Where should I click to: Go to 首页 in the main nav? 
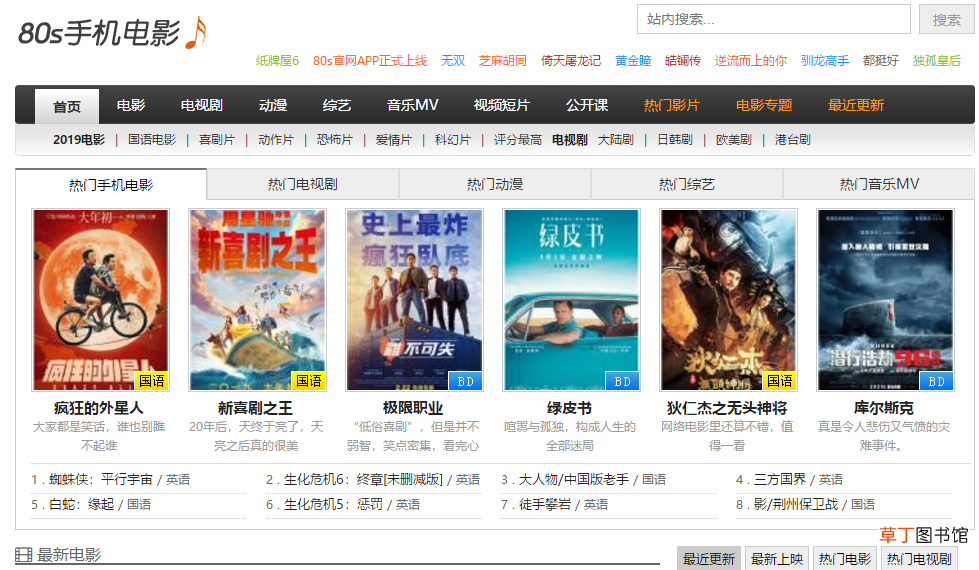67,106
